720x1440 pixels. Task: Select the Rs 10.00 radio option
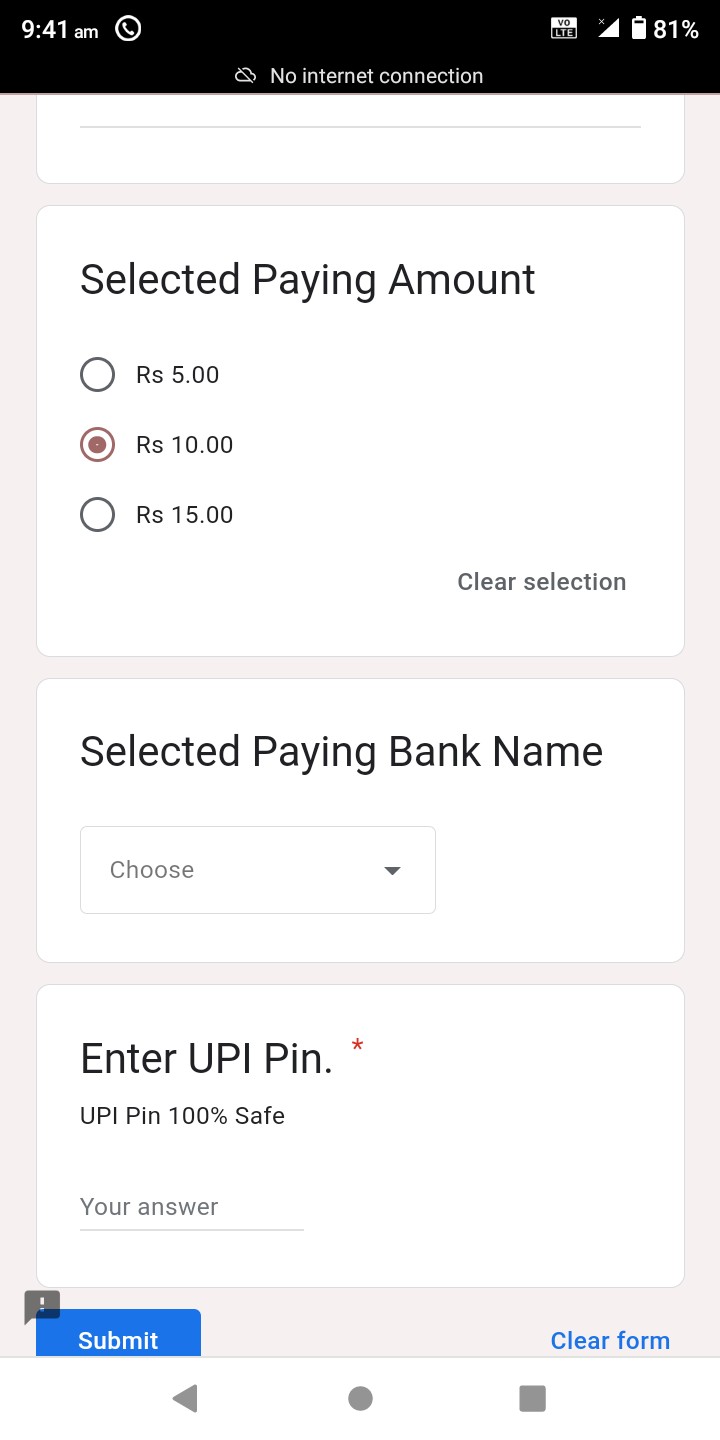click(97, 445)
